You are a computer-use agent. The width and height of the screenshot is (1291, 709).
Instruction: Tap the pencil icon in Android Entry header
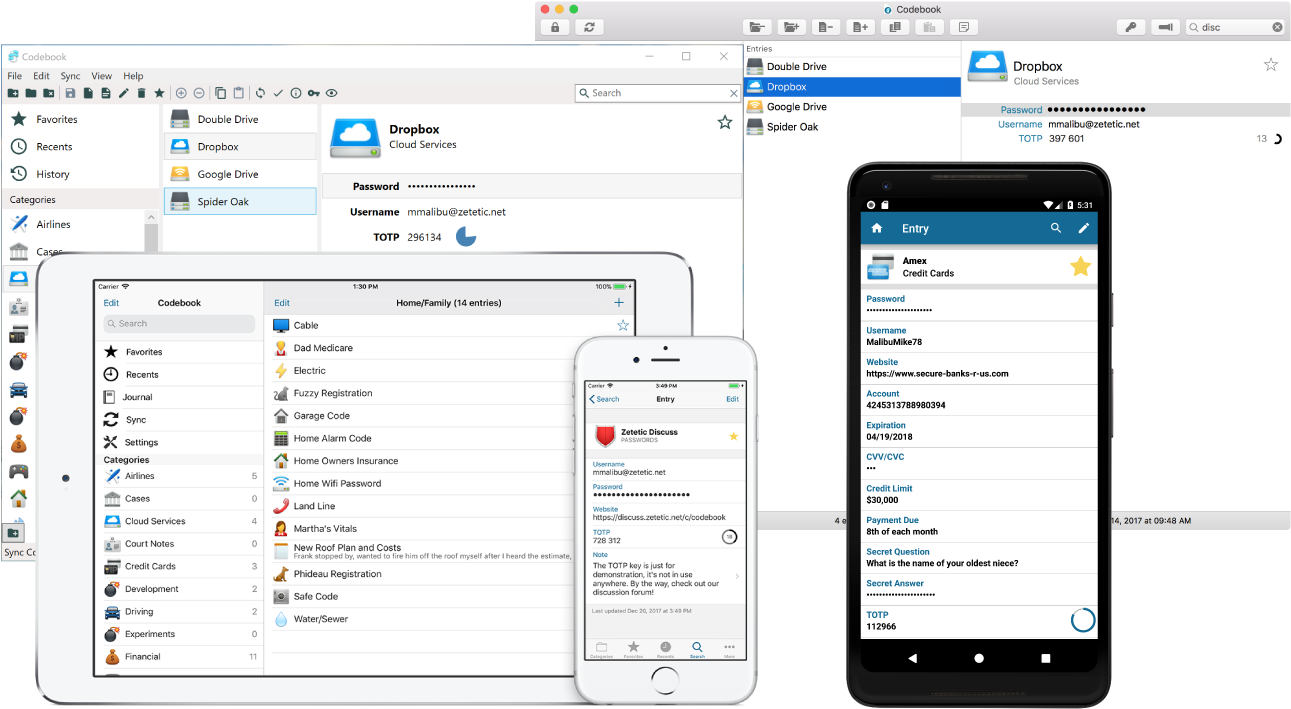tap(1083, 228)
